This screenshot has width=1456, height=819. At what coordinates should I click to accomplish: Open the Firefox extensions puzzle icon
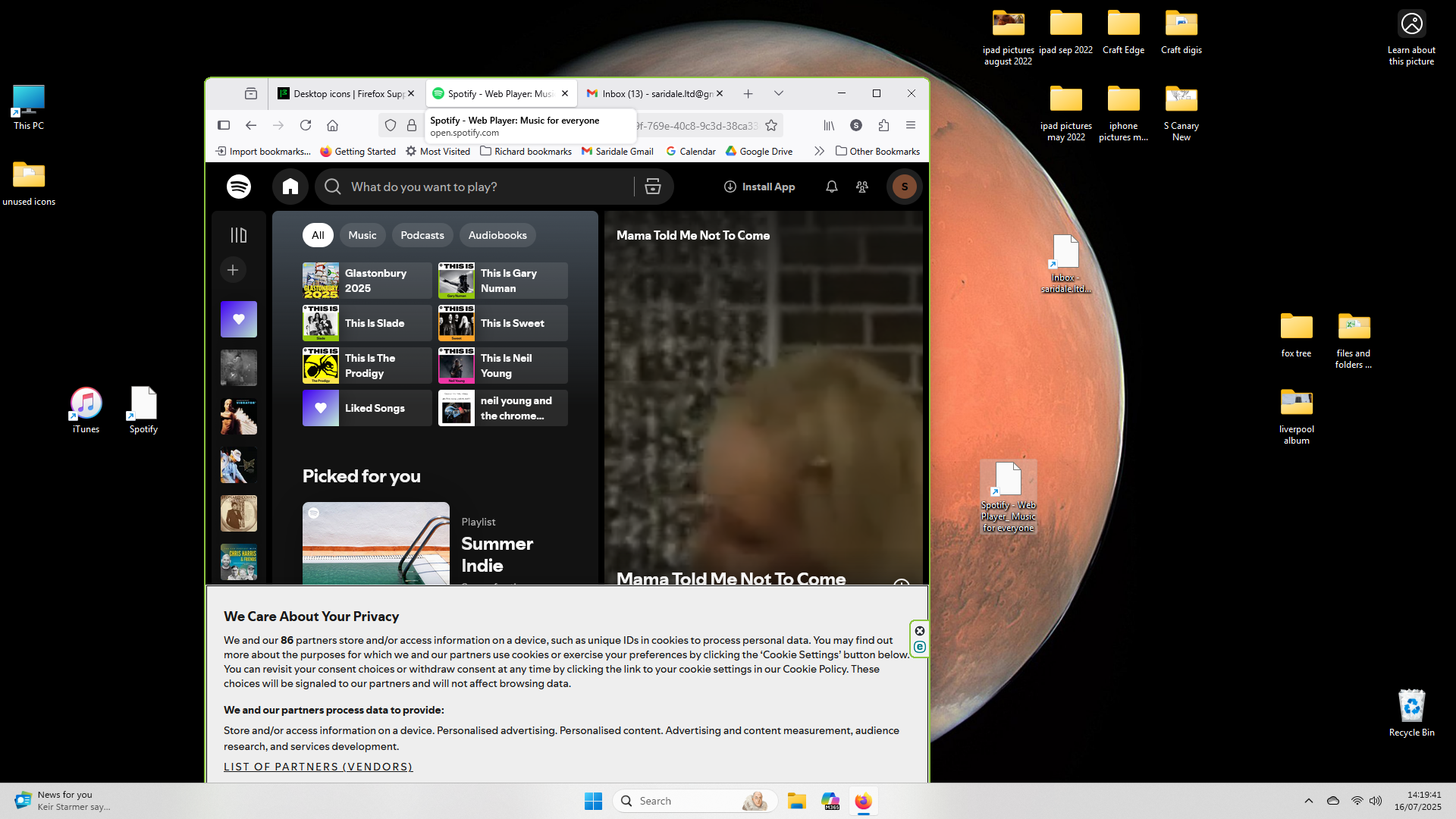click(883, 125)
